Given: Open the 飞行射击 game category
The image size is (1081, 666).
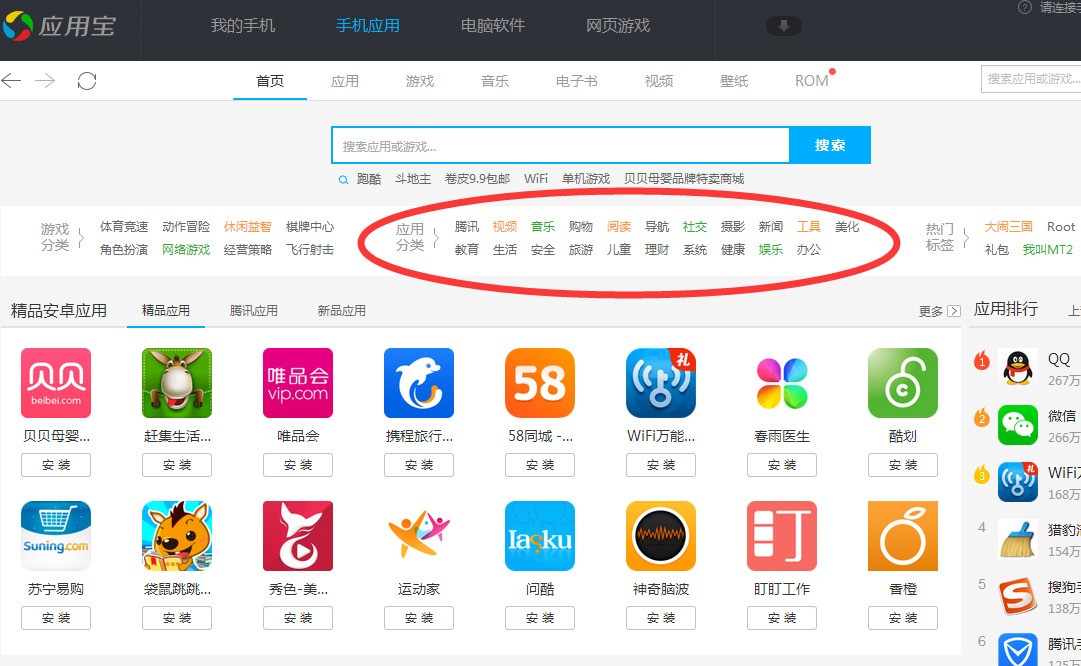Looking at the screenshot, I should click(x=310, y=250).
